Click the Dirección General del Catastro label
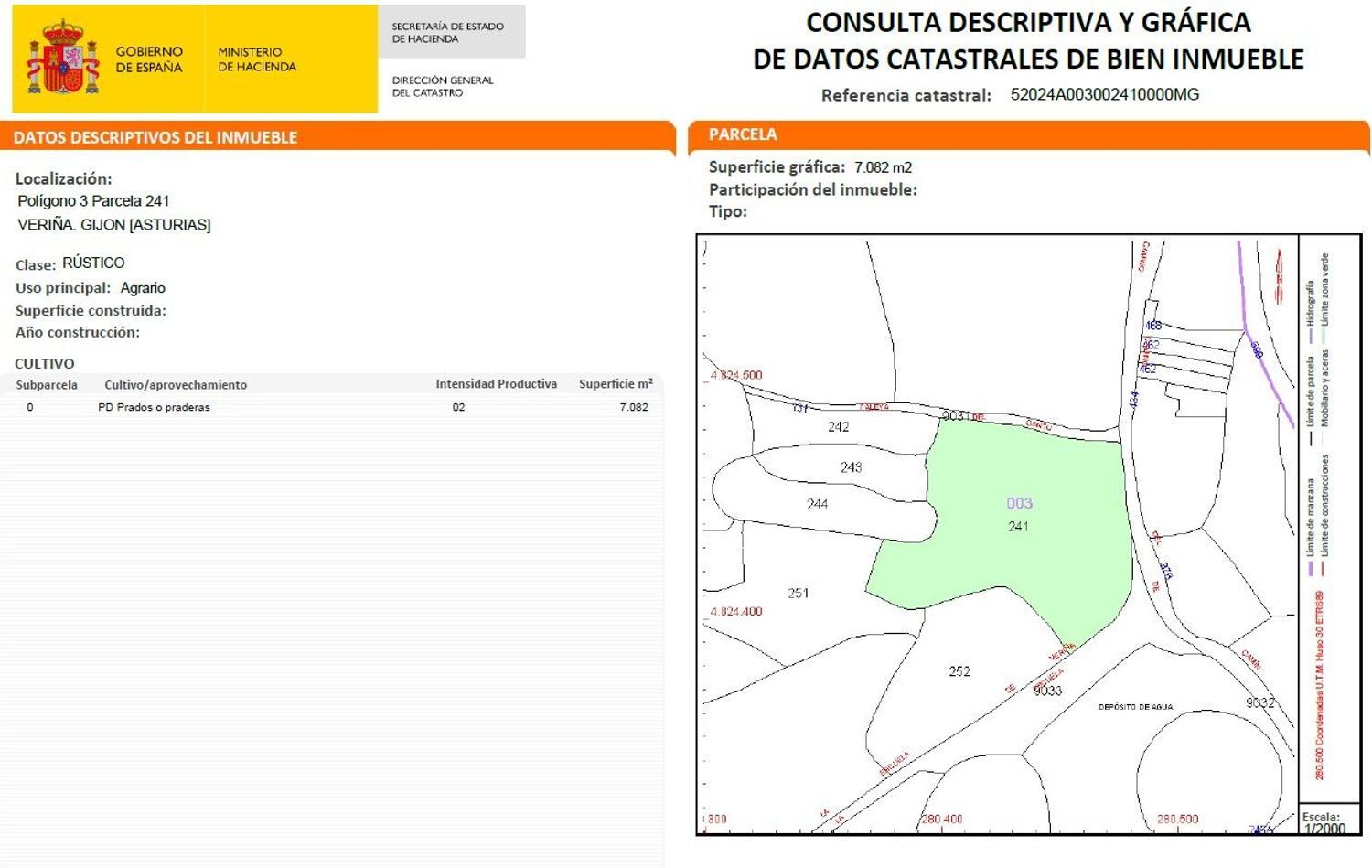The image size is (1372, 868). click(x=443, y=86)
